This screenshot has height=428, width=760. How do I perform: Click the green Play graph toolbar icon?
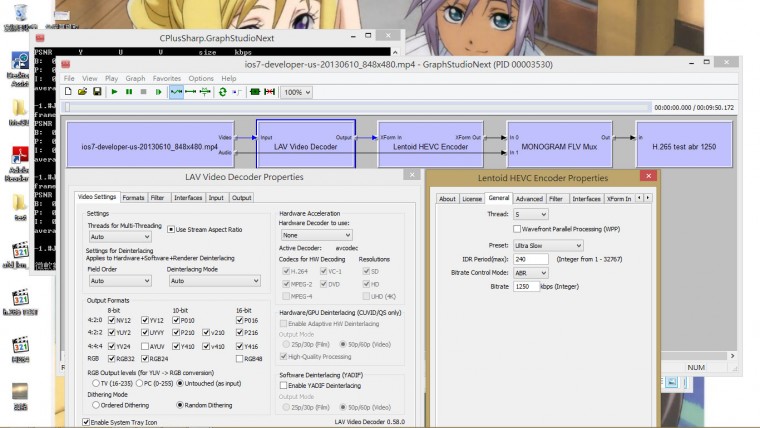pyautogui.click(x=114, y=92)
